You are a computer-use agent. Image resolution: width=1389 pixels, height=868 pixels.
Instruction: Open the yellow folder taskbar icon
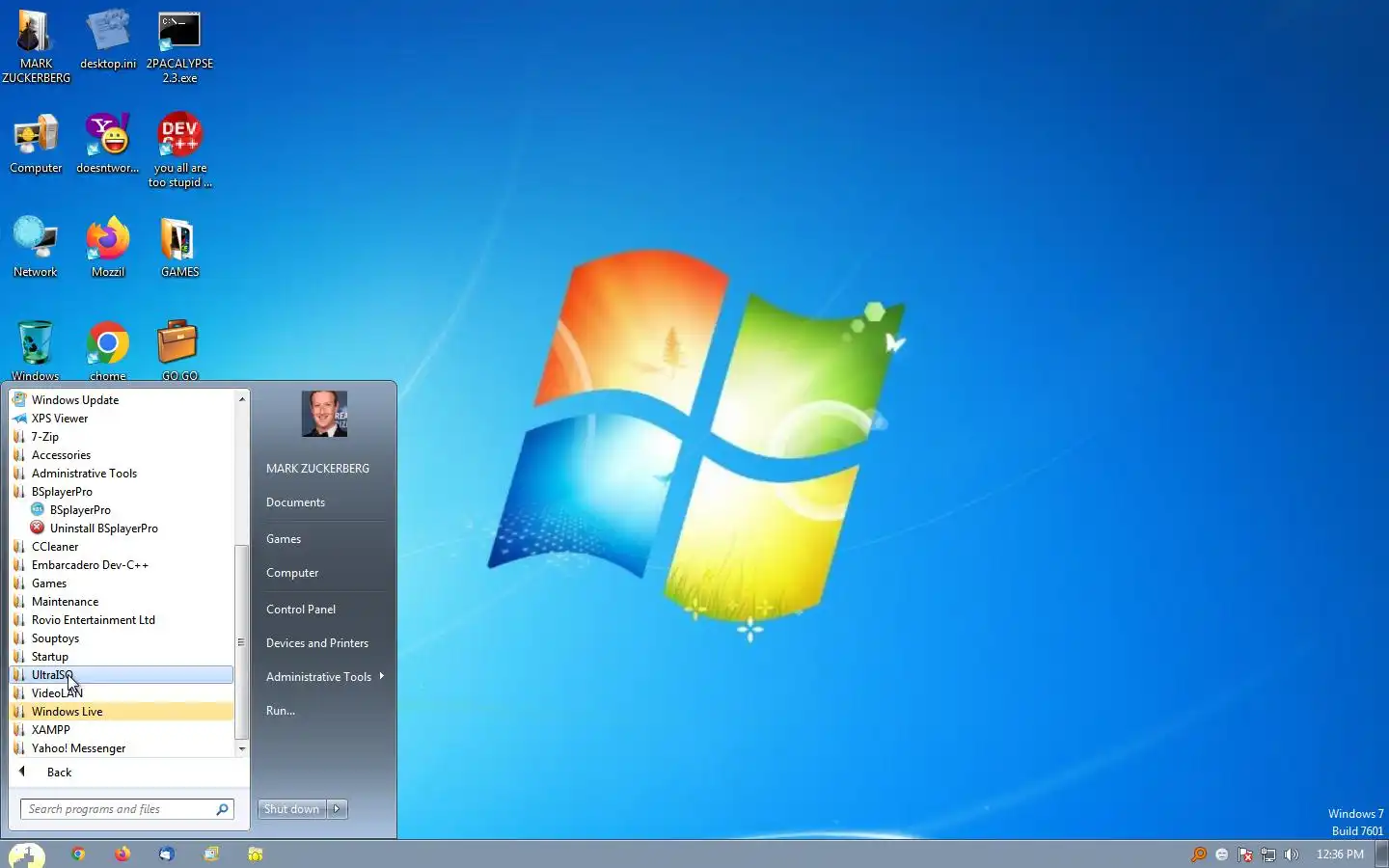pyautogui.click(x=256, y=854)
